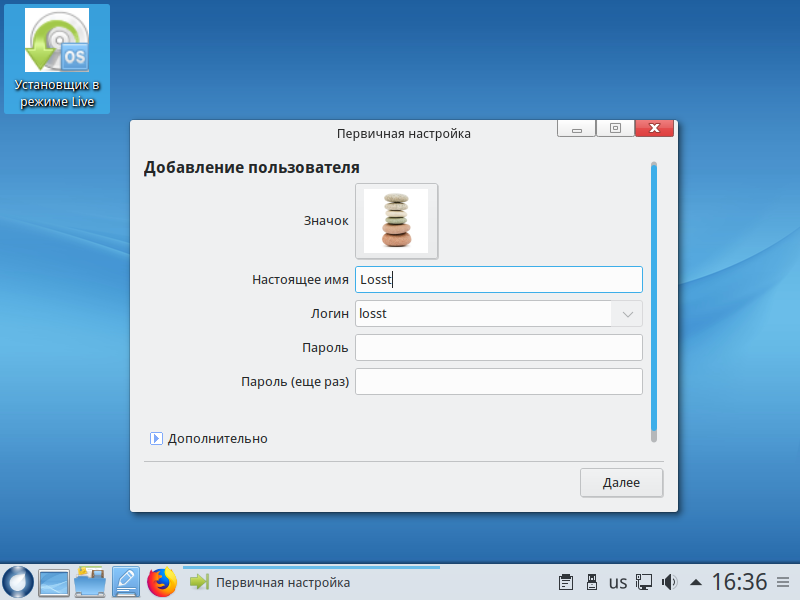This screenshot has height=600, width=800.
Task: Click the user avatar stones image
Action: 396,221
